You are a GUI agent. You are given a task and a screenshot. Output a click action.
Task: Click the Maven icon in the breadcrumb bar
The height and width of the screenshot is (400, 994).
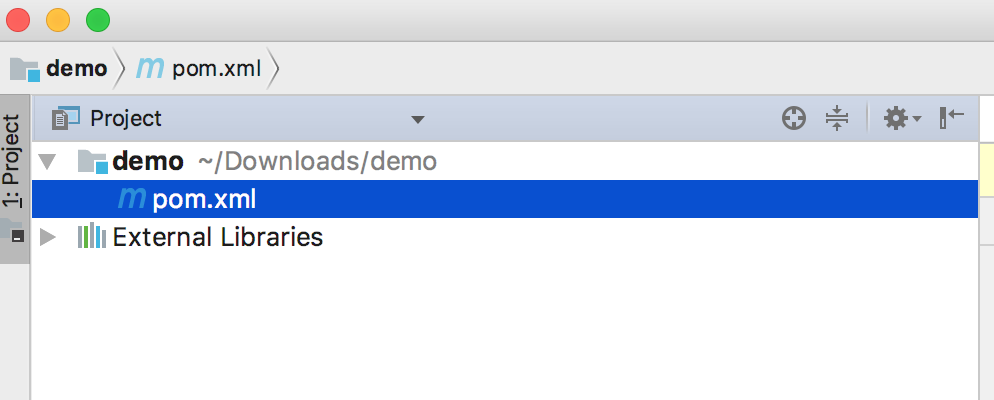[x=150, y=68]
